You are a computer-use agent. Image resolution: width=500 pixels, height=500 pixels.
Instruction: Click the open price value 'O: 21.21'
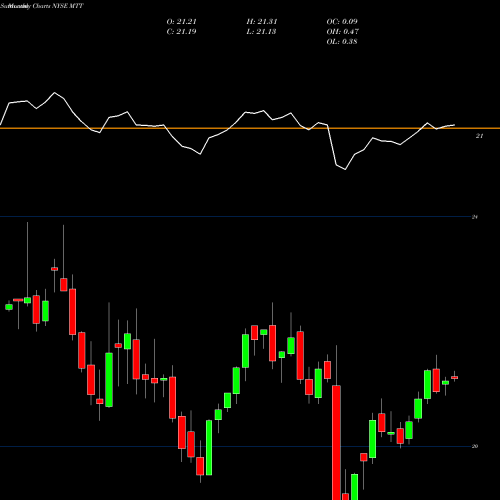(x=182, y=22)
